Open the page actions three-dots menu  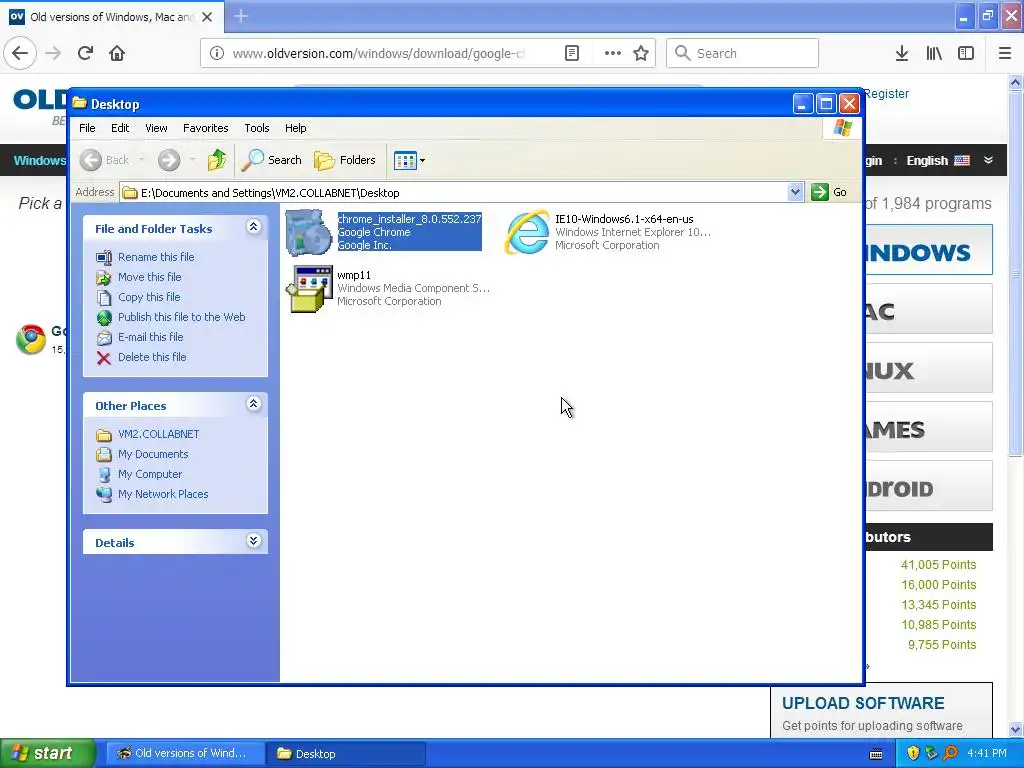coord(613,53)
